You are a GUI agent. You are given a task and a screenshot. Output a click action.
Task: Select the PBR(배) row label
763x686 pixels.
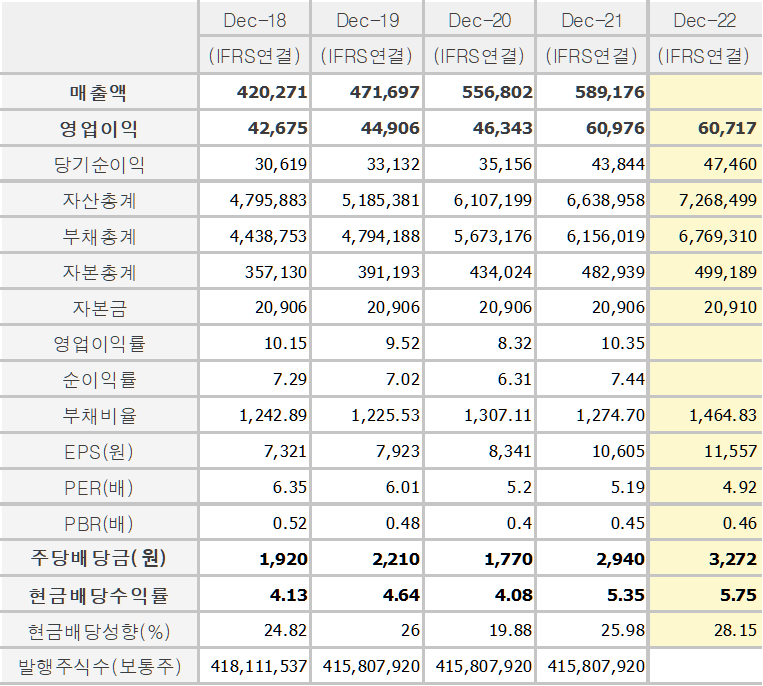point(99,524)
